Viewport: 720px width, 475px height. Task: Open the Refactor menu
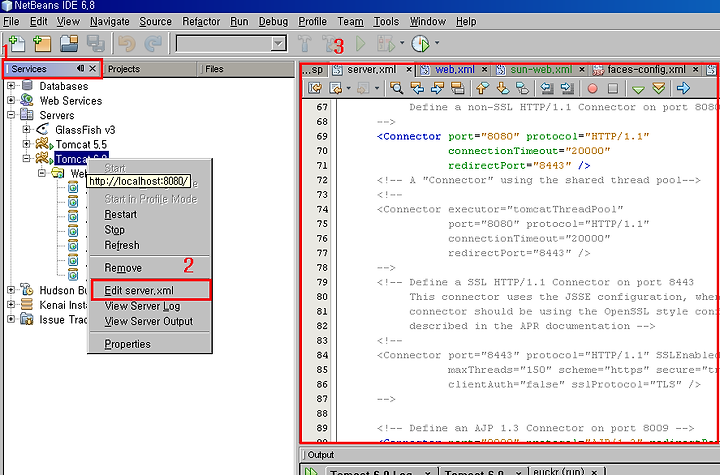201,22
